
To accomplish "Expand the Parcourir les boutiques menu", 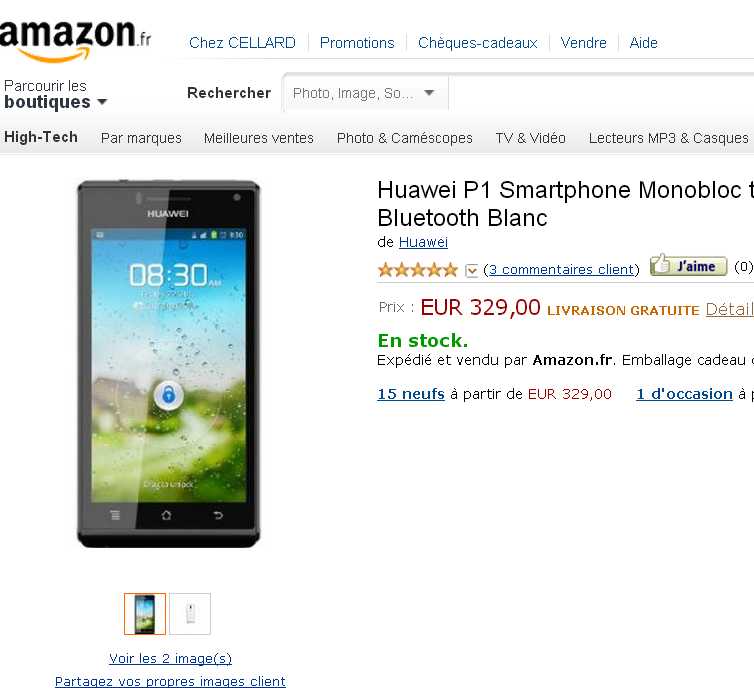I will pyautogui.click(x=55, y=95).
